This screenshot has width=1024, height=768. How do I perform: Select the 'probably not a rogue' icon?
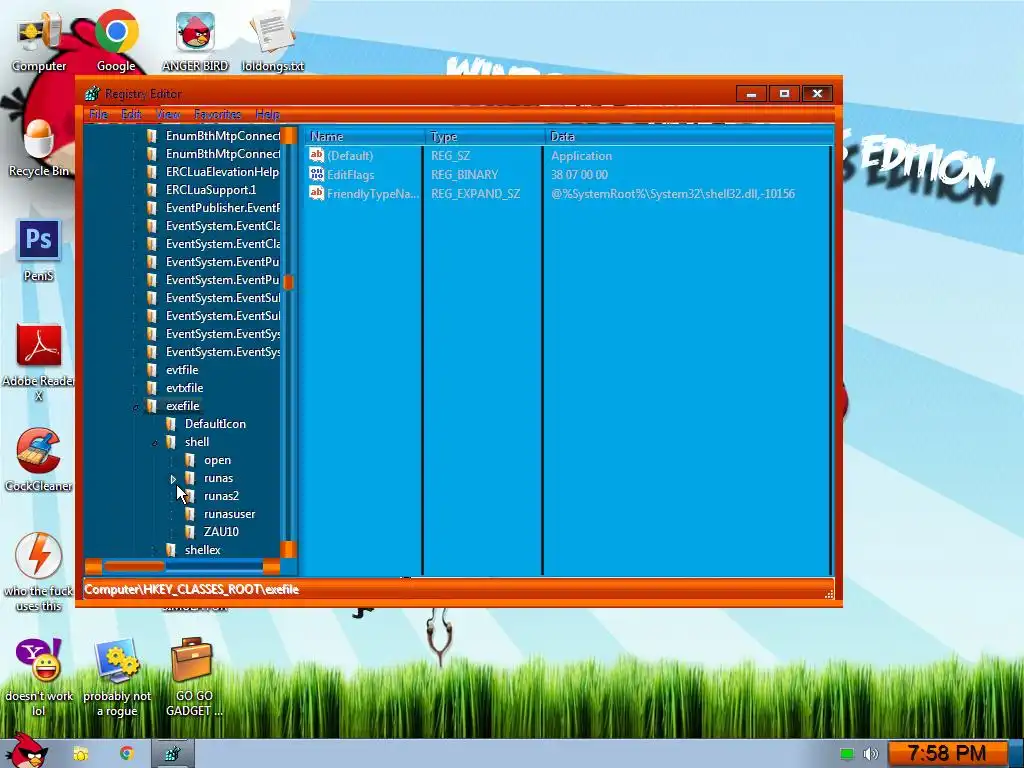pos(117,677)
